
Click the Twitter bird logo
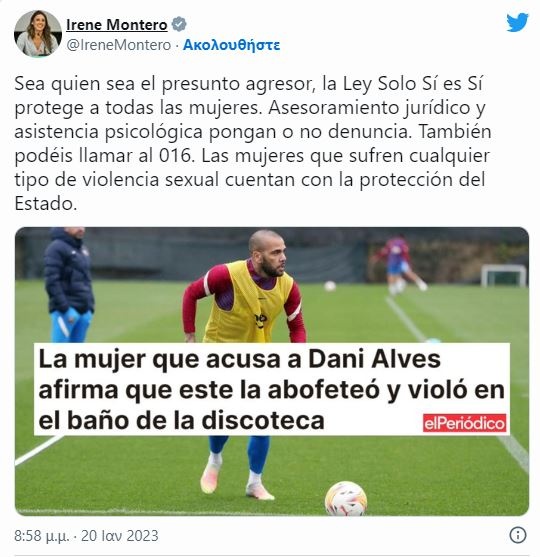pyautogui.click(x=517, y=22)
